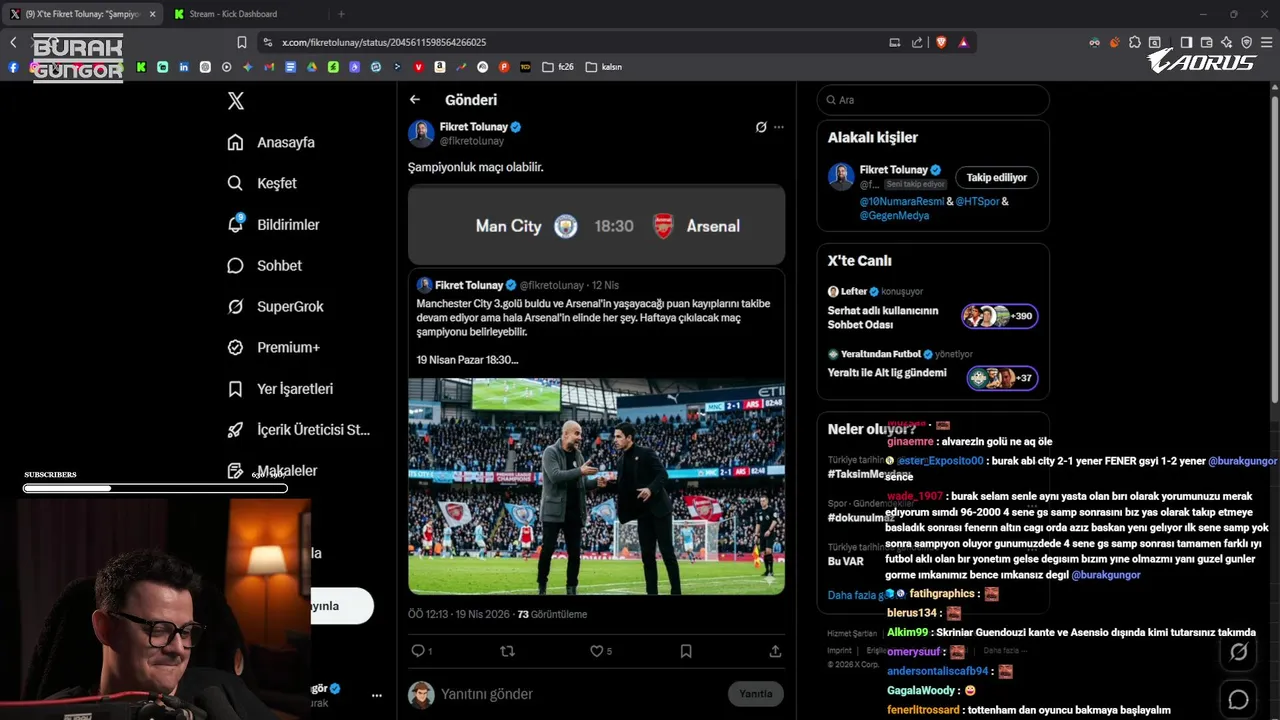Join Serhat adlı kullanıcının Sohbet Odası
Screen dimensions: 1280x720
pos(883,317)
